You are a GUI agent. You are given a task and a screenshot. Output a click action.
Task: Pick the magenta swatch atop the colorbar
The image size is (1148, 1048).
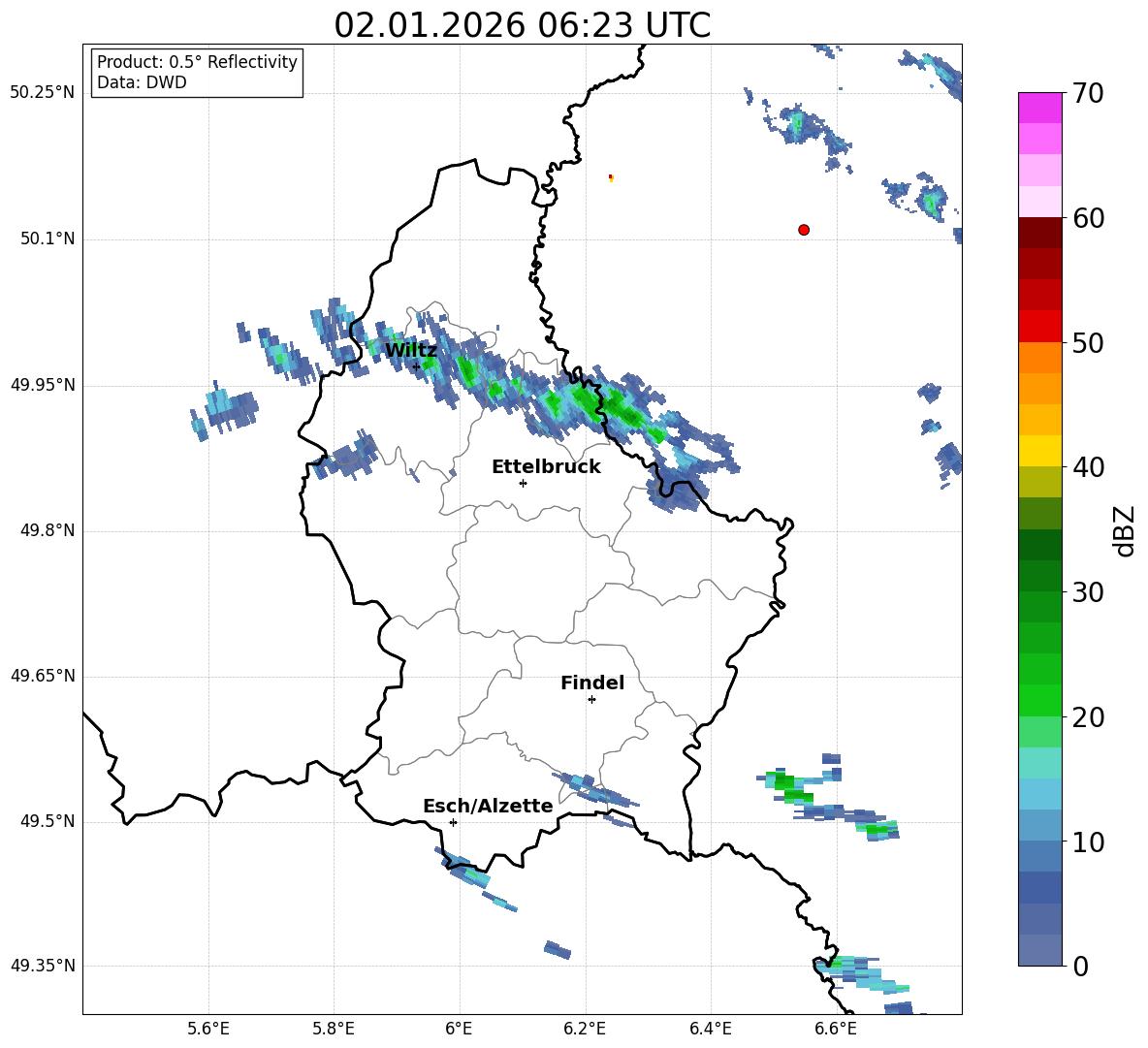coord(1040,108)
